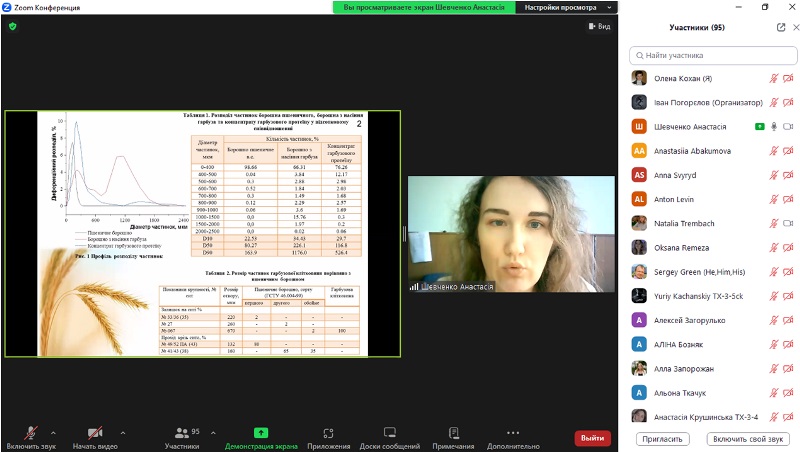The height and width of the screenshot is (452, 800).
Task: Click Шевченко Анастасія speaker video tile
Action: point(511,234)
